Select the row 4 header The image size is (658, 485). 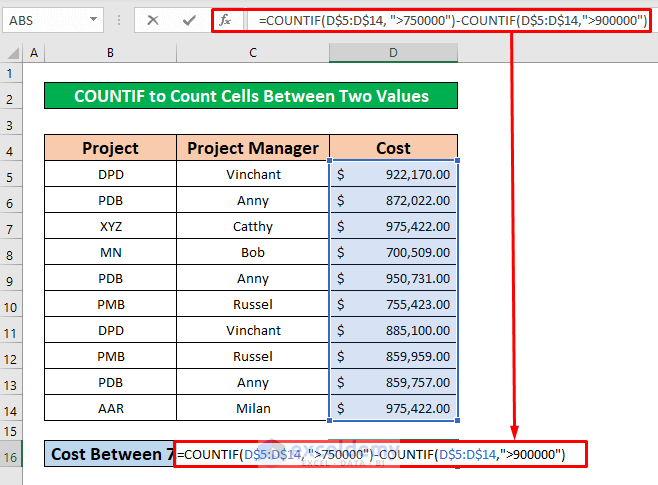(12, 149)
